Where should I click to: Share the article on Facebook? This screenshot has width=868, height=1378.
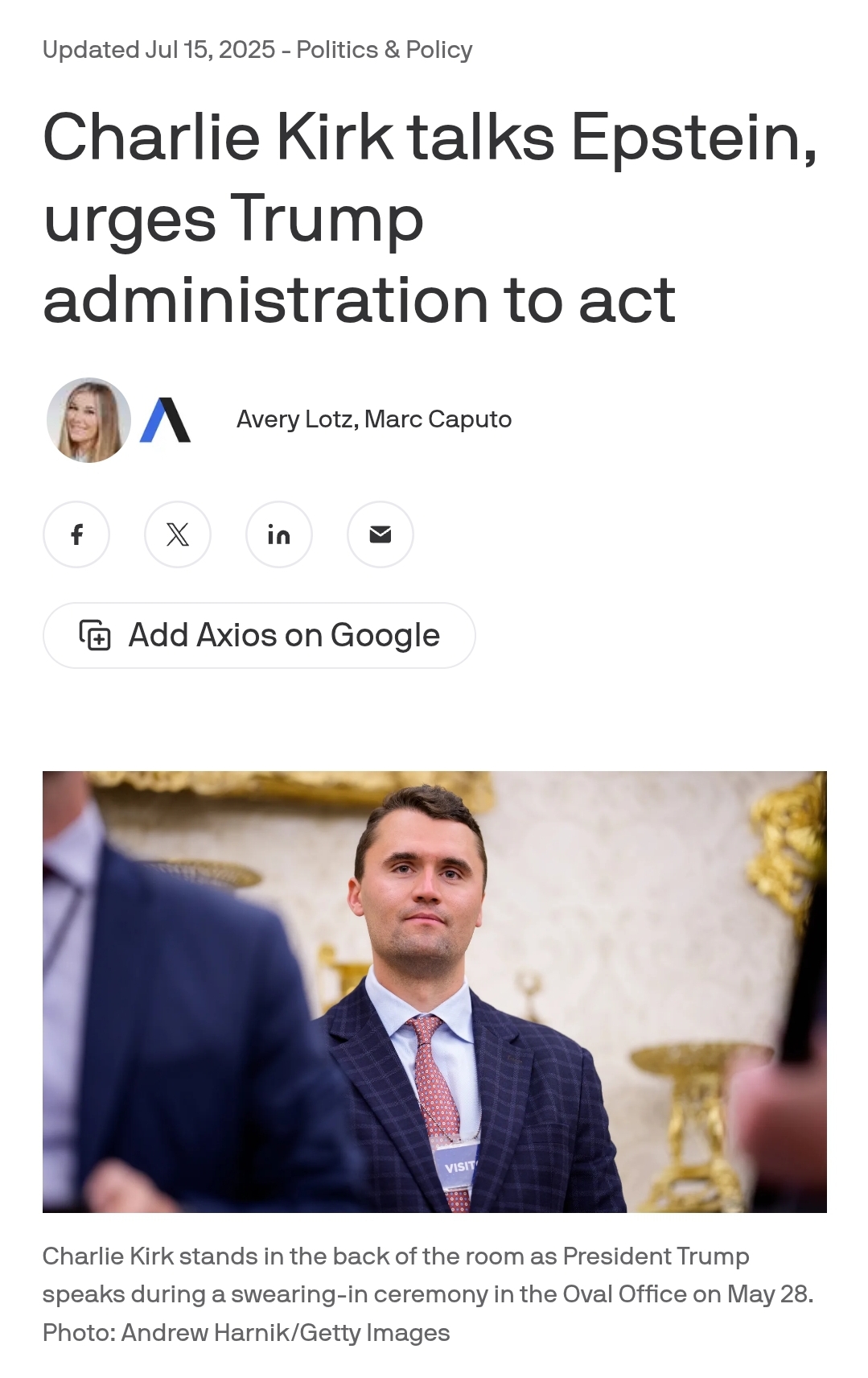76,534
